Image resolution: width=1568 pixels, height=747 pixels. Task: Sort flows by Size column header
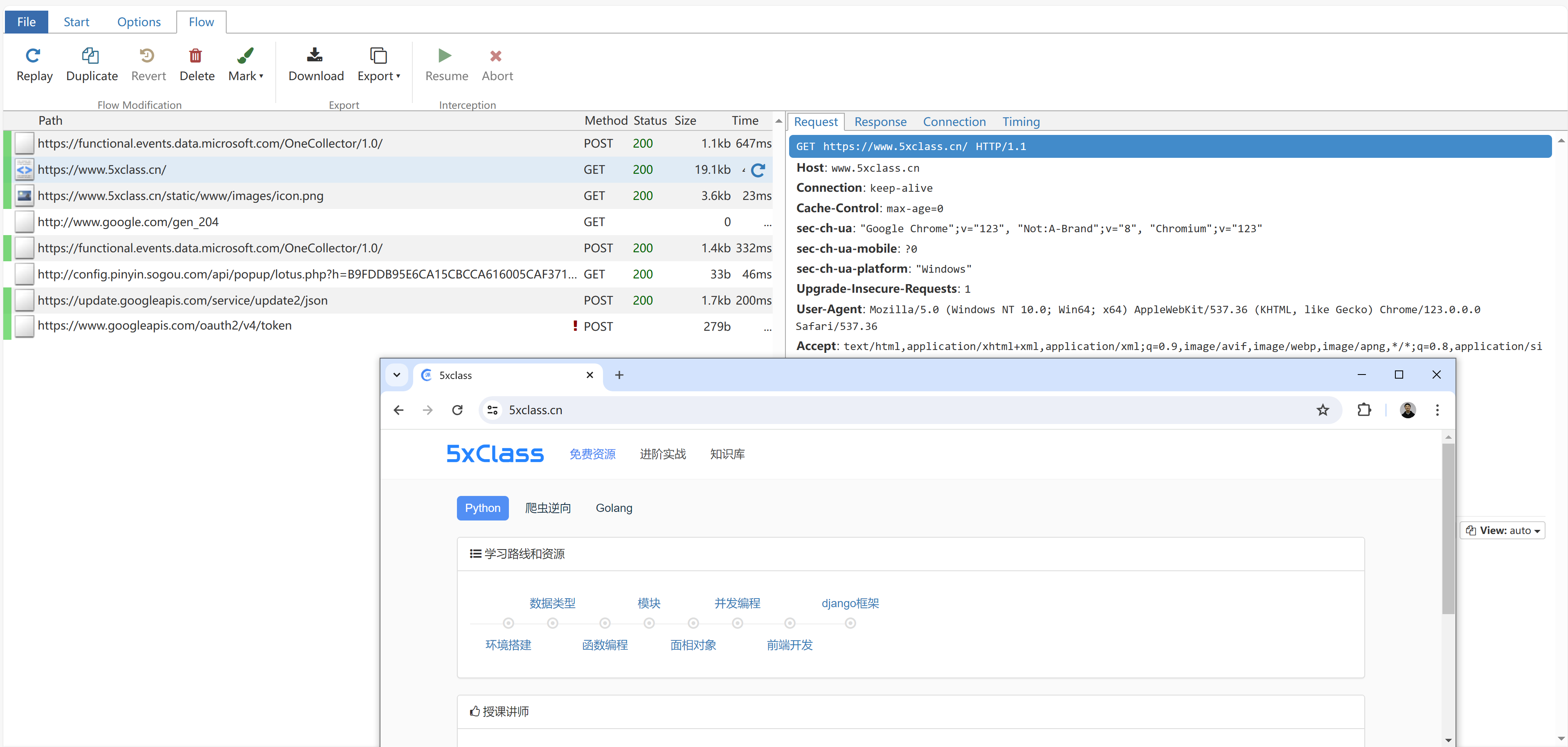tap(685, 121)
